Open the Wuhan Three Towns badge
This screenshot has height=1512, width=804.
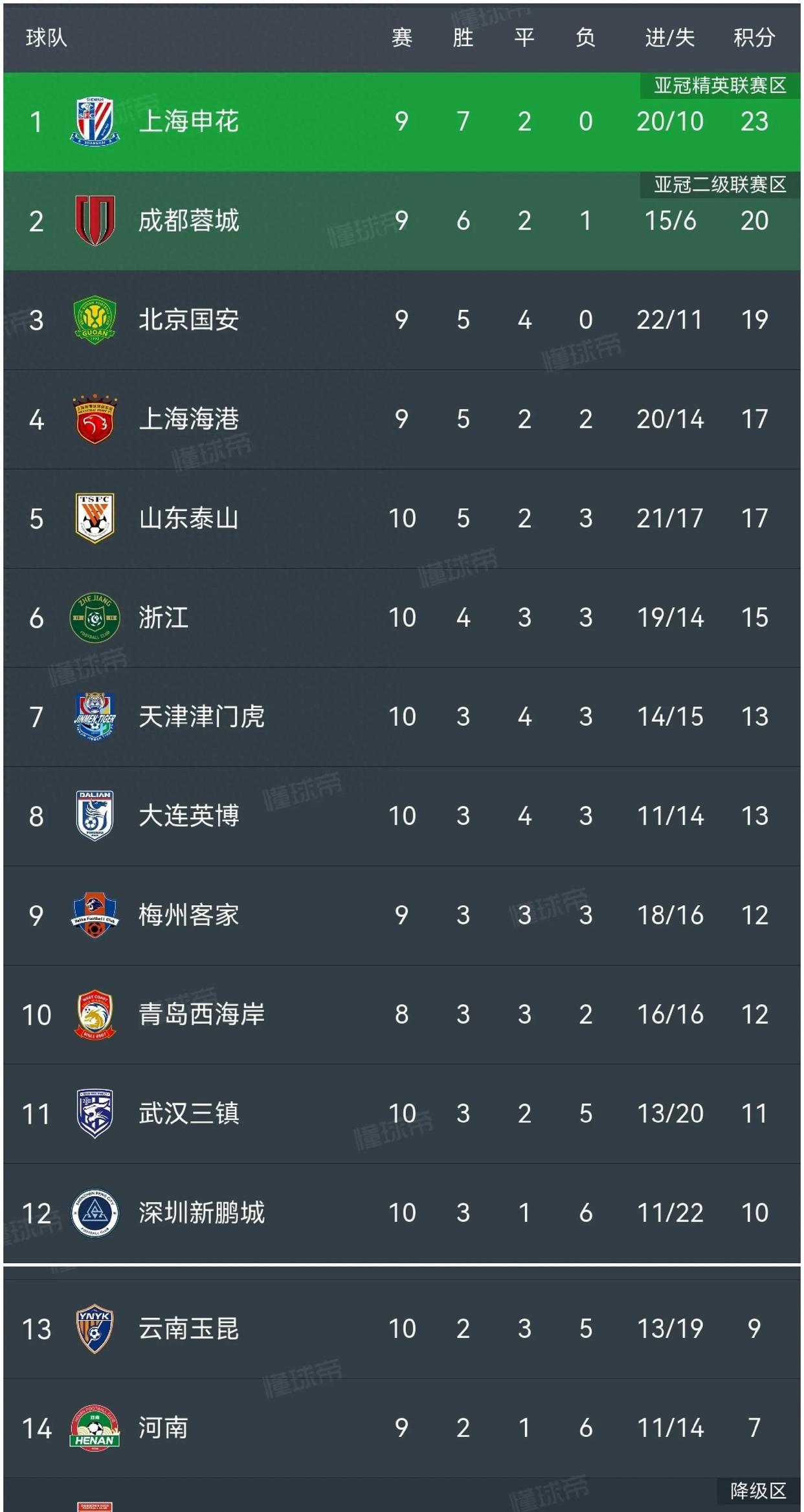tap(95, 1113)
